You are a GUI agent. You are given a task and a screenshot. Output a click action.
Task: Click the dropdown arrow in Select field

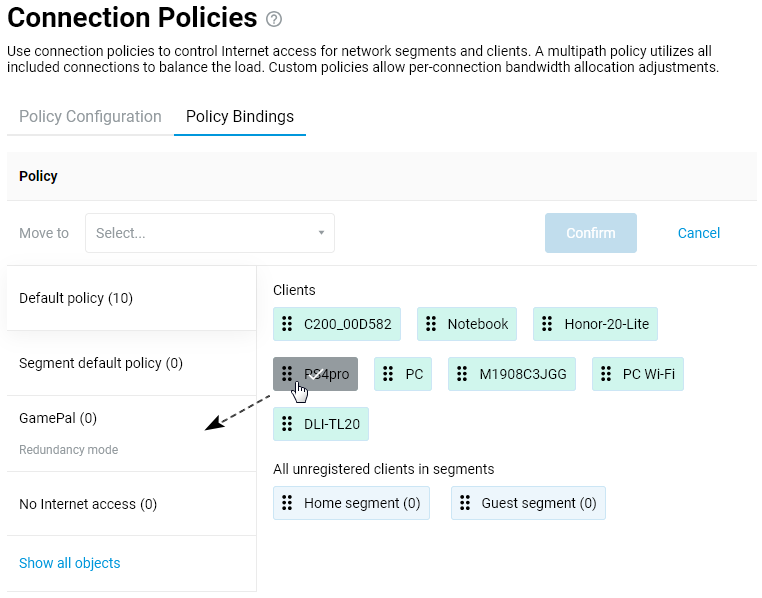[x=321, y=233]
